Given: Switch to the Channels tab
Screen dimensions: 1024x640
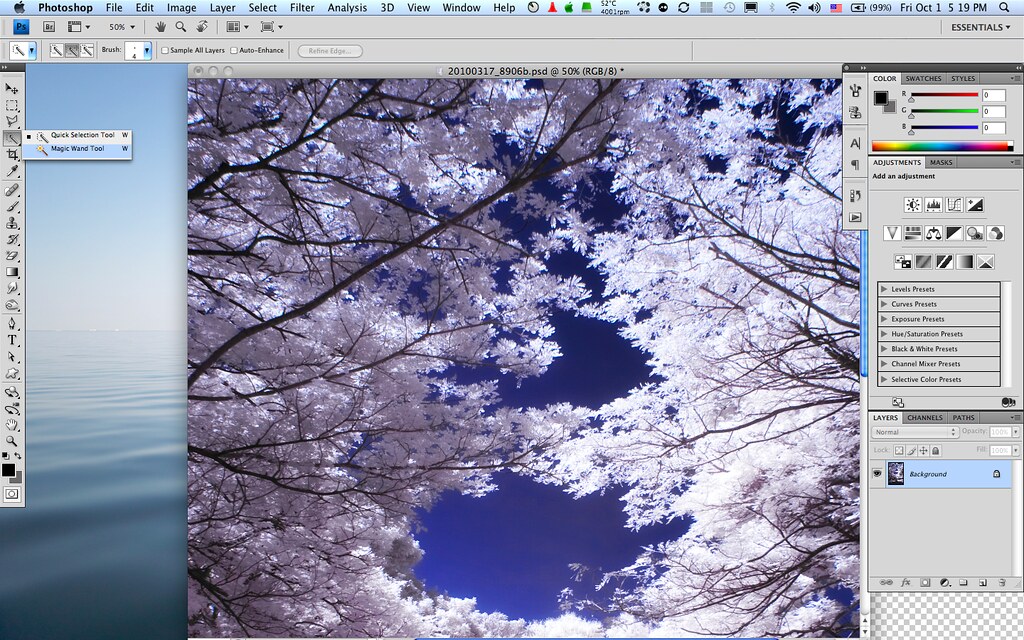Looking at the screenshot, I should coord(925,418).
